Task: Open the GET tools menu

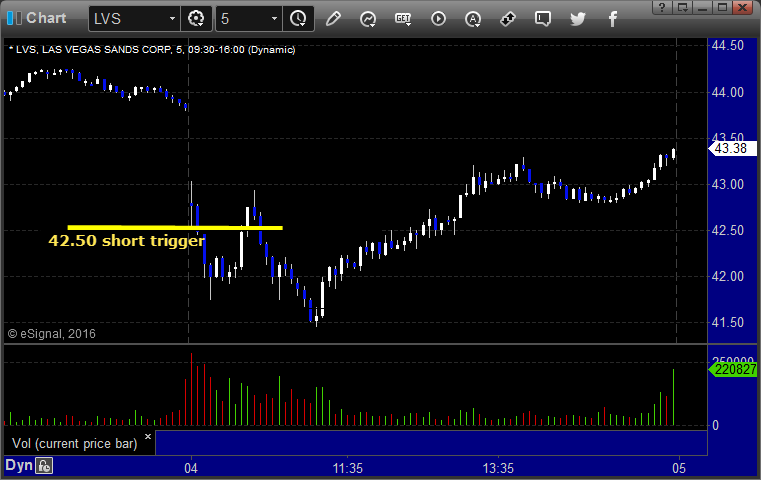Action: pos(403,19)
